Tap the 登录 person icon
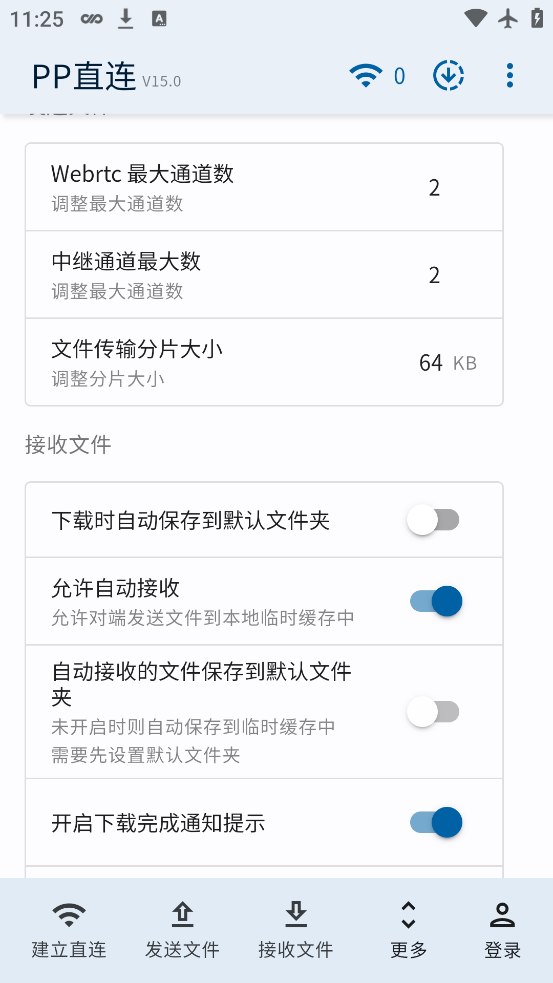Viewport: 553px width, 983px height. click(x=502, y=915)
